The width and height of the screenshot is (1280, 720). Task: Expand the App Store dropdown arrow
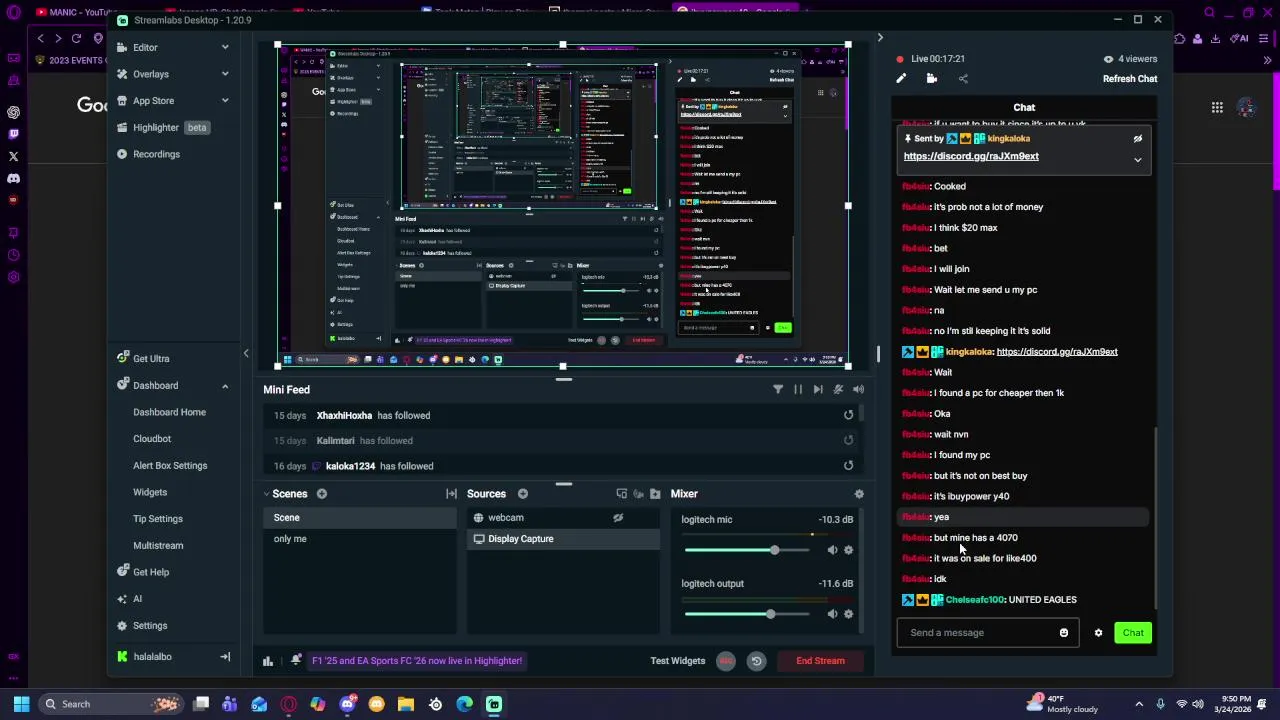click(225, 101)
